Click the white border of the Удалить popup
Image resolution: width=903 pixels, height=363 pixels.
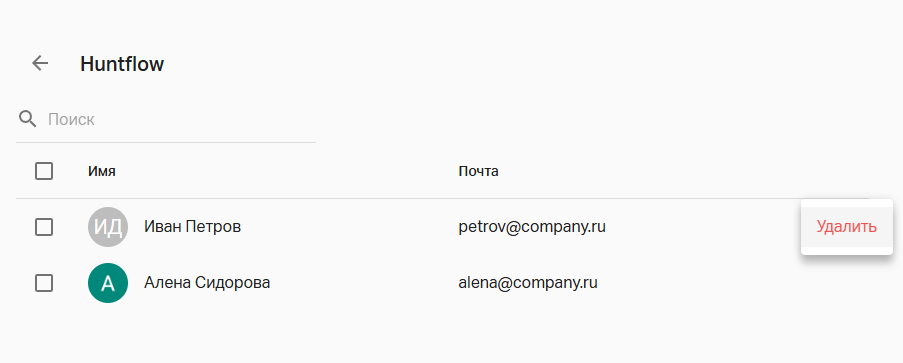click(x=847, y=202)
